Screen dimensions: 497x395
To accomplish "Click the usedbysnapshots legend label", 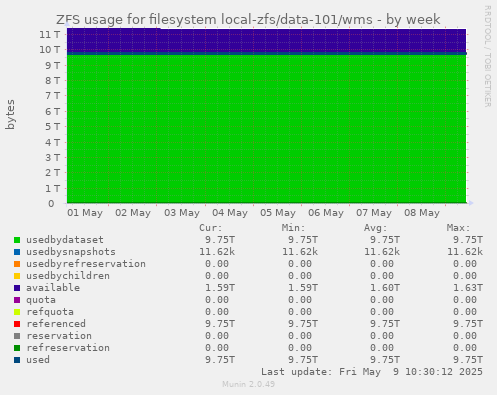I will click(x=71, y=252).
